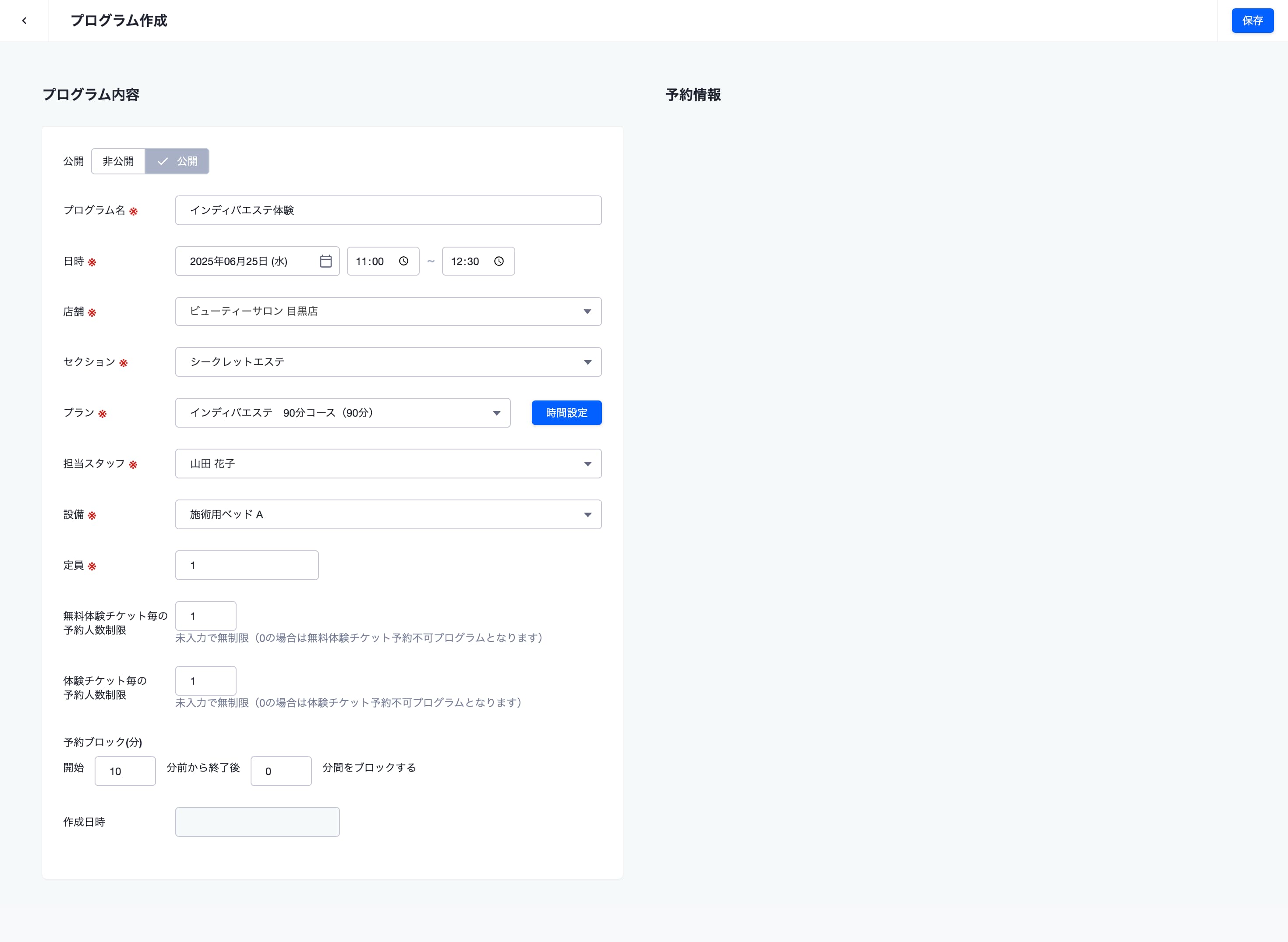Screen dimensions: 1288x942
Task: Click the プログラム名 input field
Action: 388,210
